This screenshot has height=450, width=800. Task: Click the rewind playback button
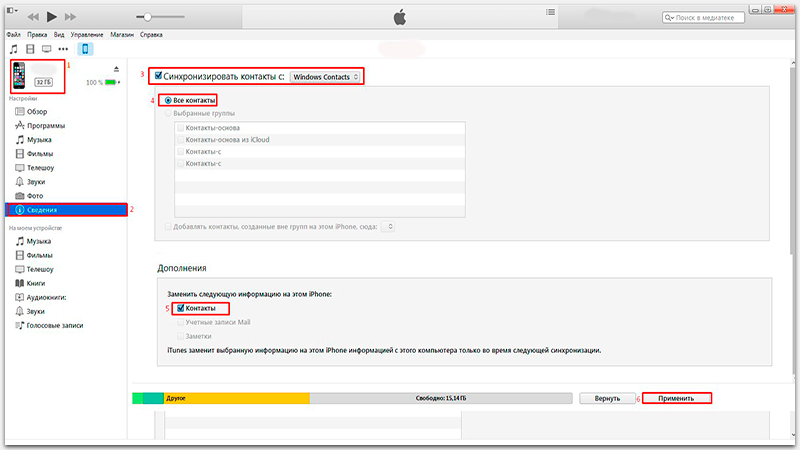click(x=33, y=17)
